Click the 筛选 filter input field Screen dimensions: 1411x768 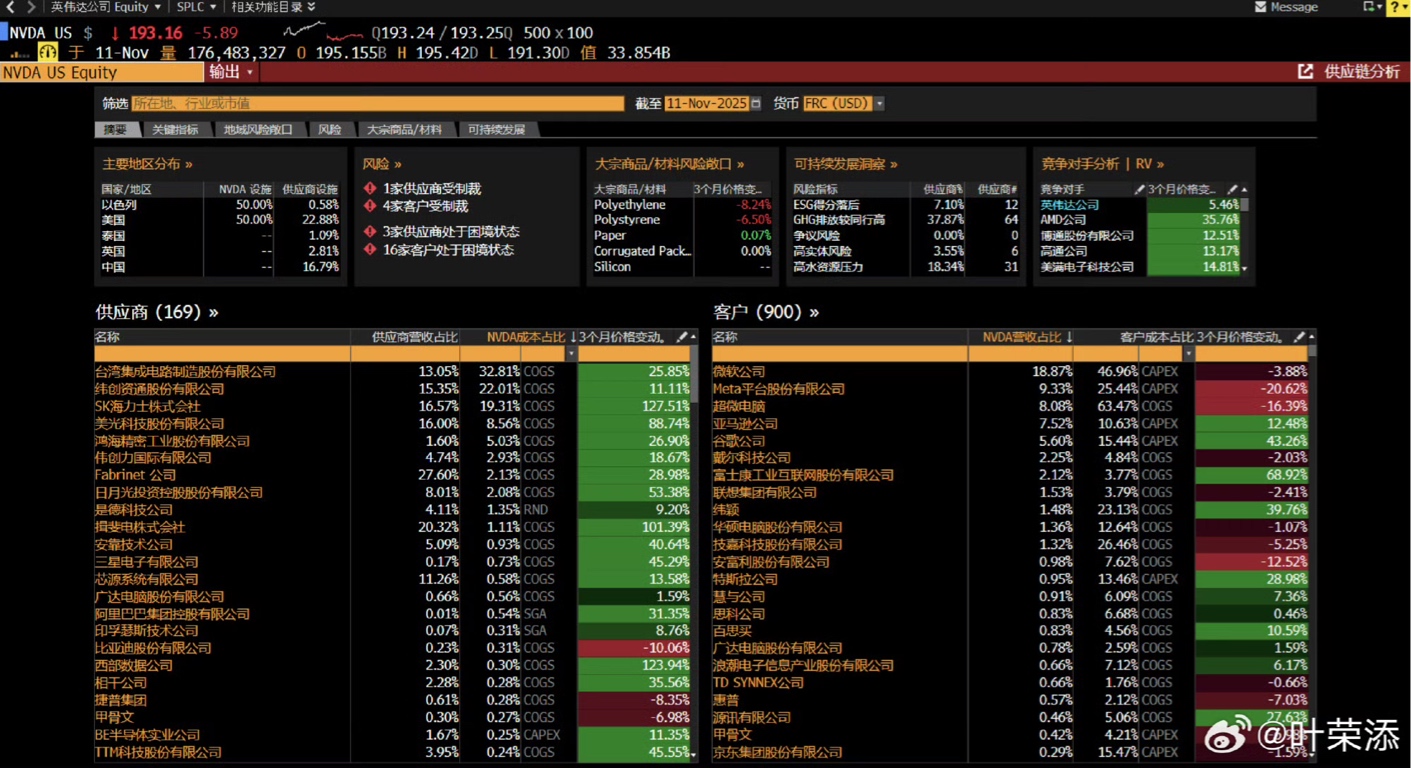tap(377, 104)
